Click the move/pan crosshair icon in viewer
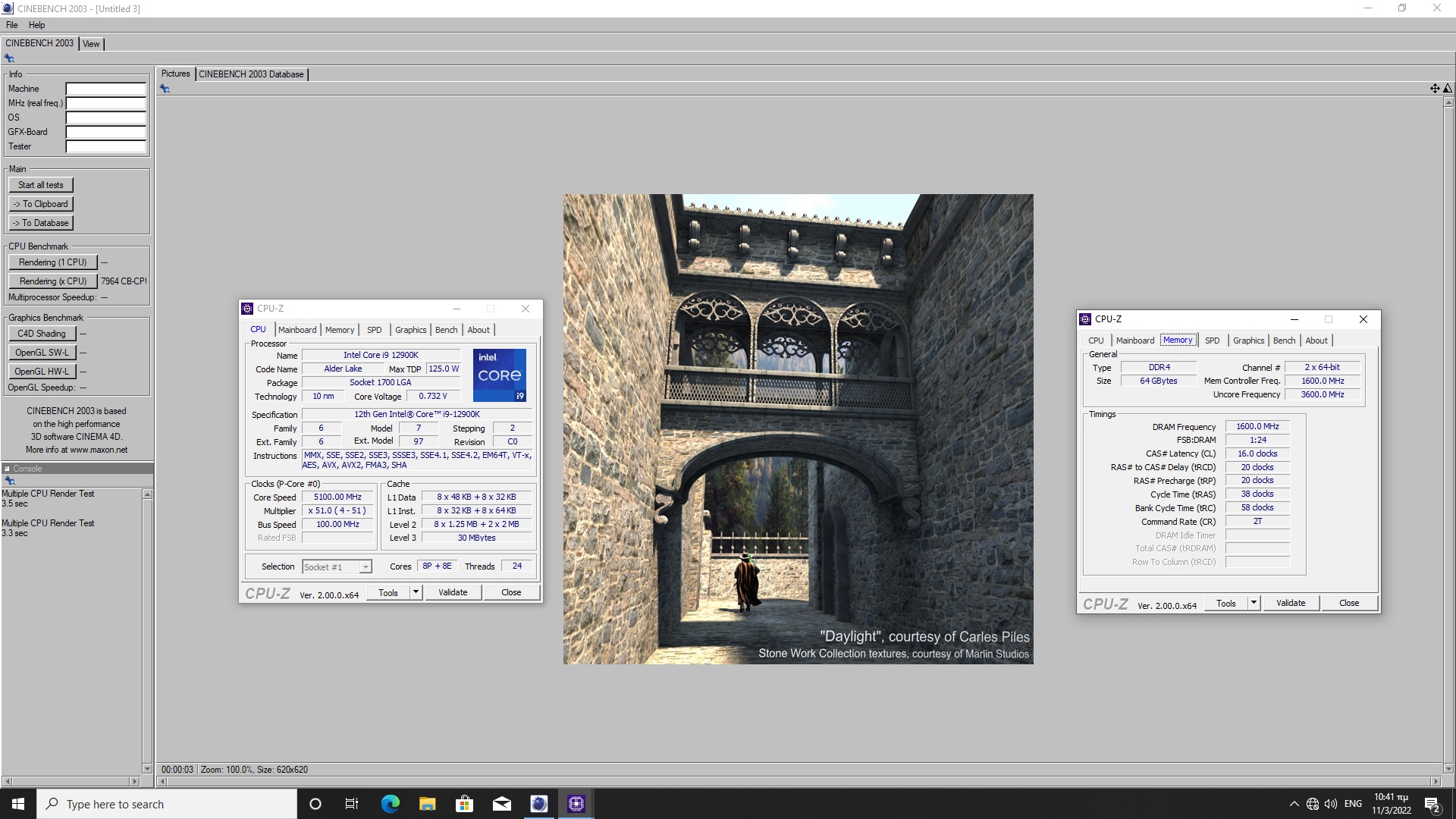 [x=1435, y=89]
